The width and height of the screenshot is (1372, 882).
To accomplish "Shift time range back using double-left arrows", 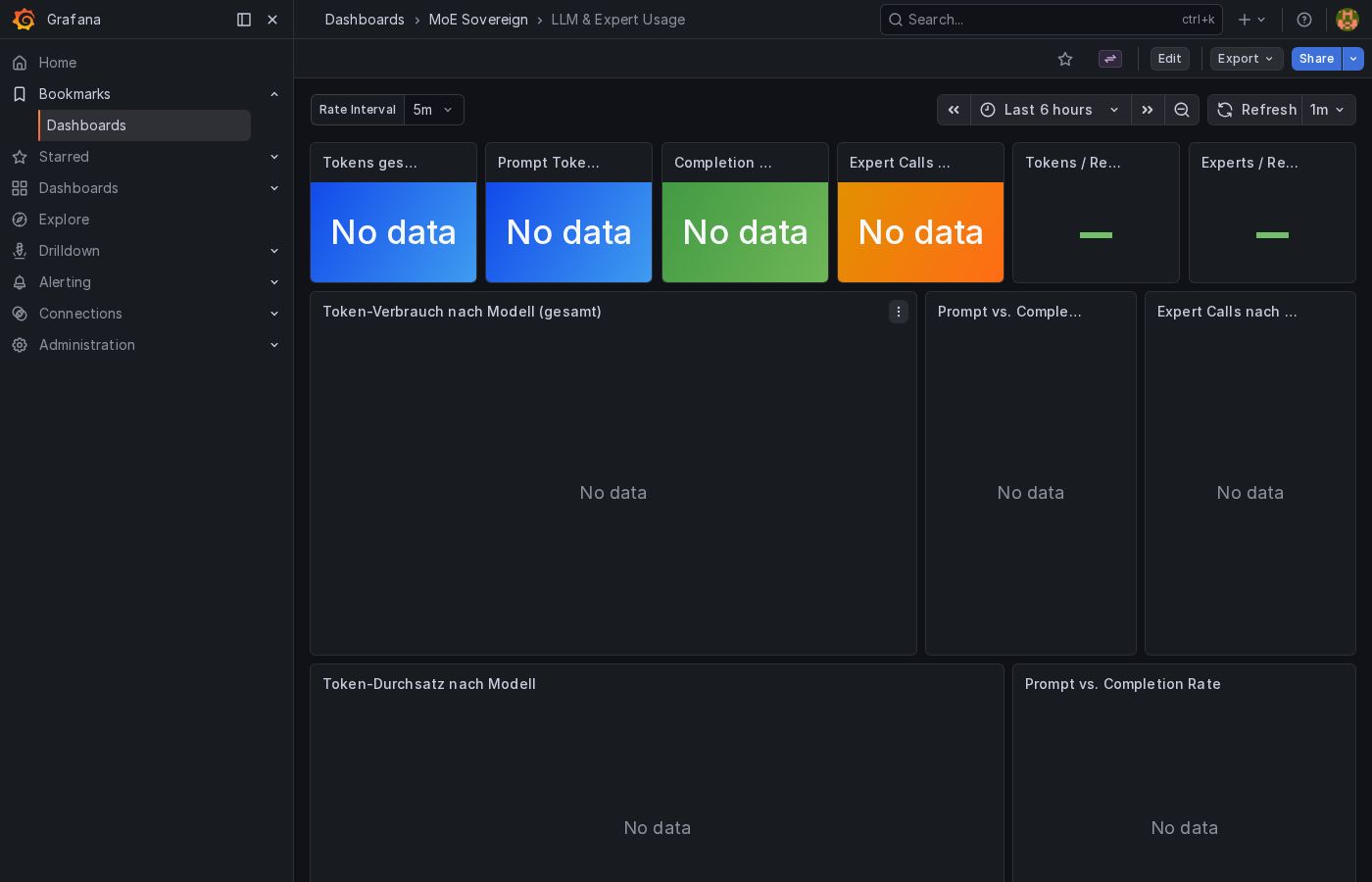I will [954, 110].
